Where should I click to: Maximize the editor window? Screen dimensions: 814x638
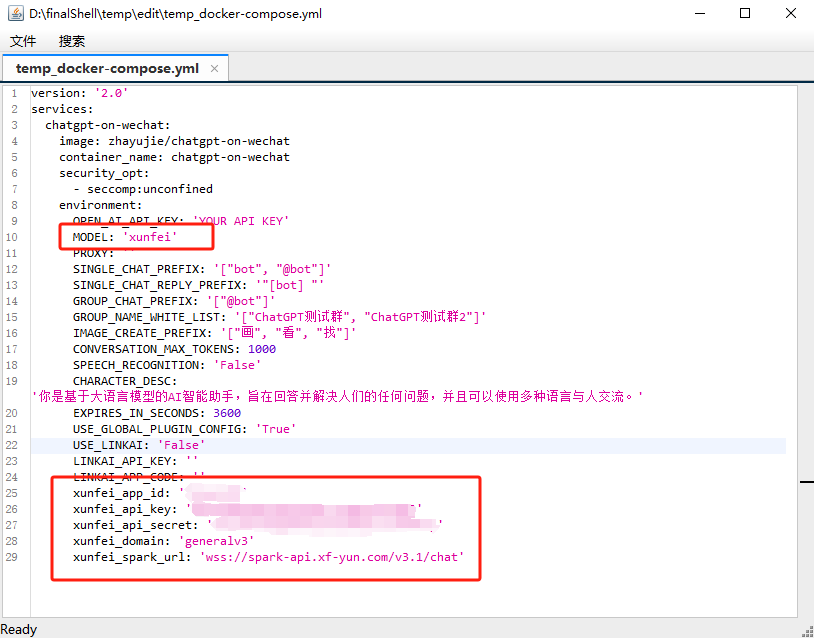coord(745,14)
